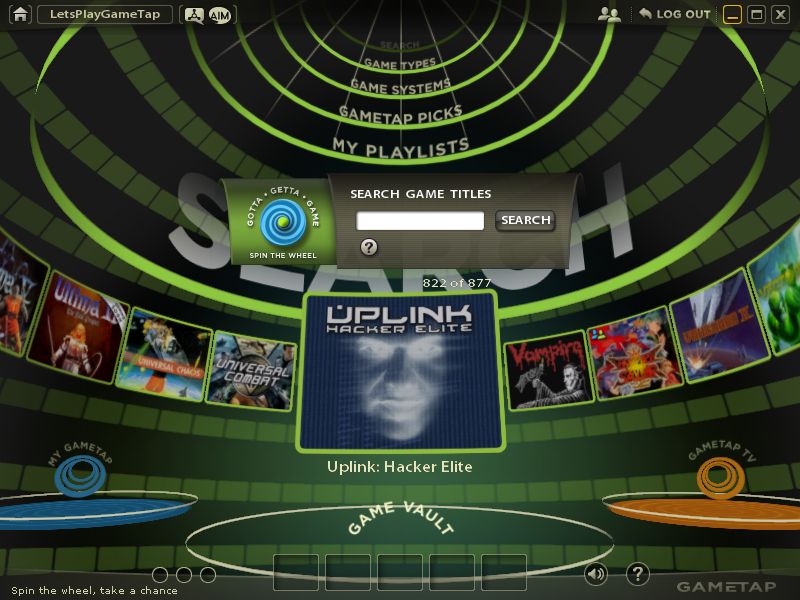The width and height of the screenshot is (800, 600).
Task: Open the My Playlists menu ring
Action: pos(401,148)
